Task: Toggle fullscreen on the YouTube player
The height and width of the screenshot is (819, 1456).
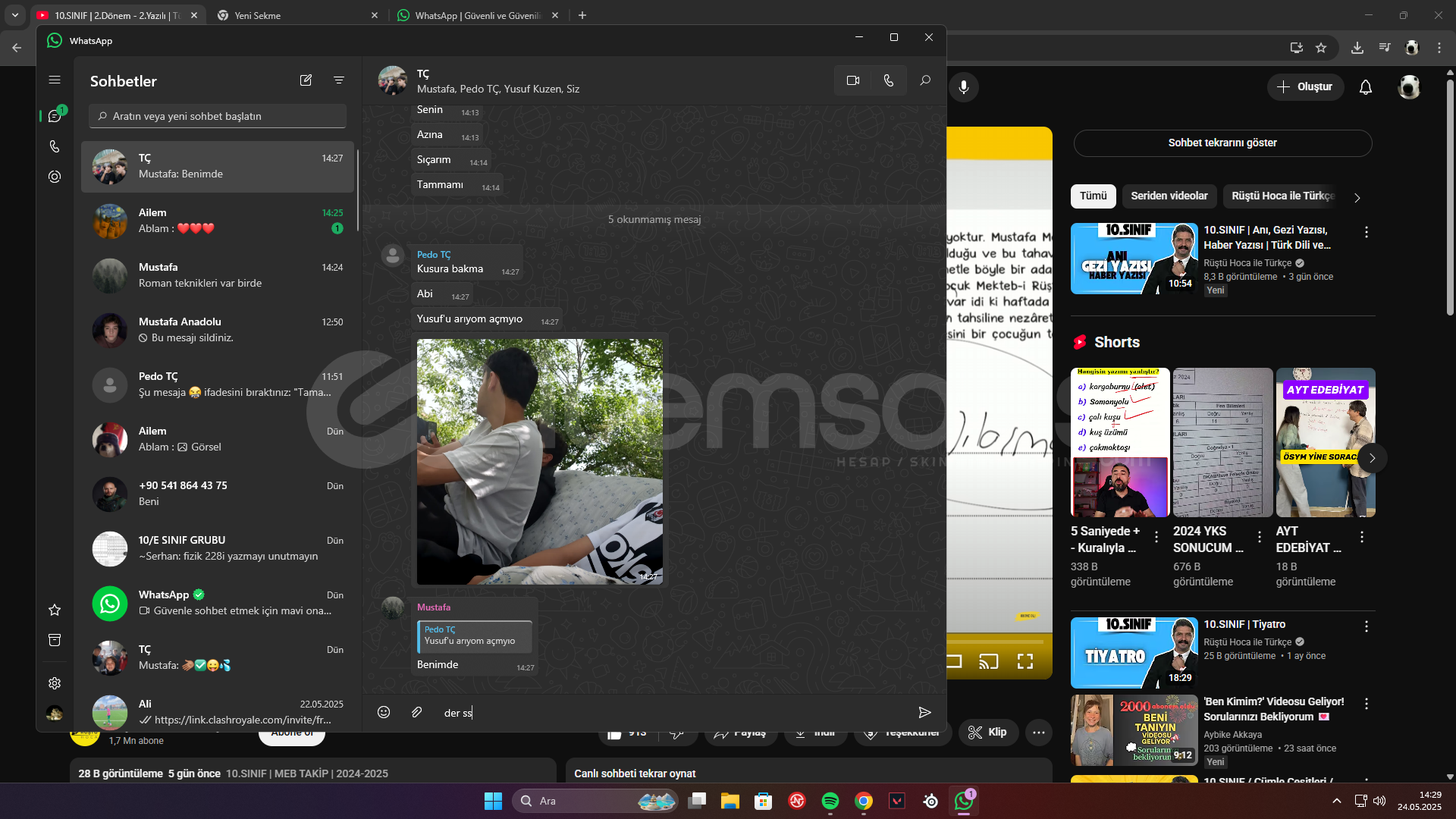Action: pyautogui.click(x=1025, y=661)
